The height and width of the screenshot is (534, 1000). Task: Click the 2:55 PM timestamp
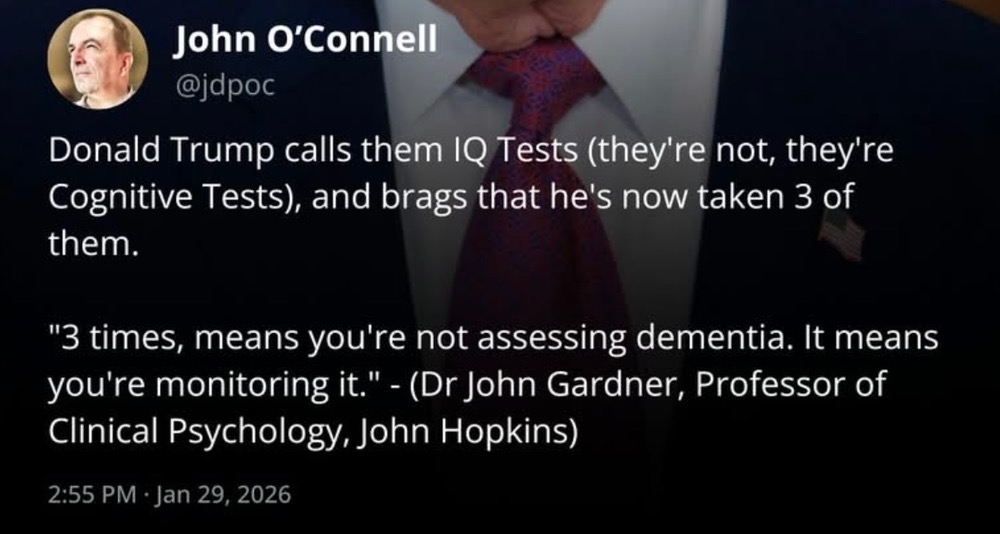coord(90,494)
